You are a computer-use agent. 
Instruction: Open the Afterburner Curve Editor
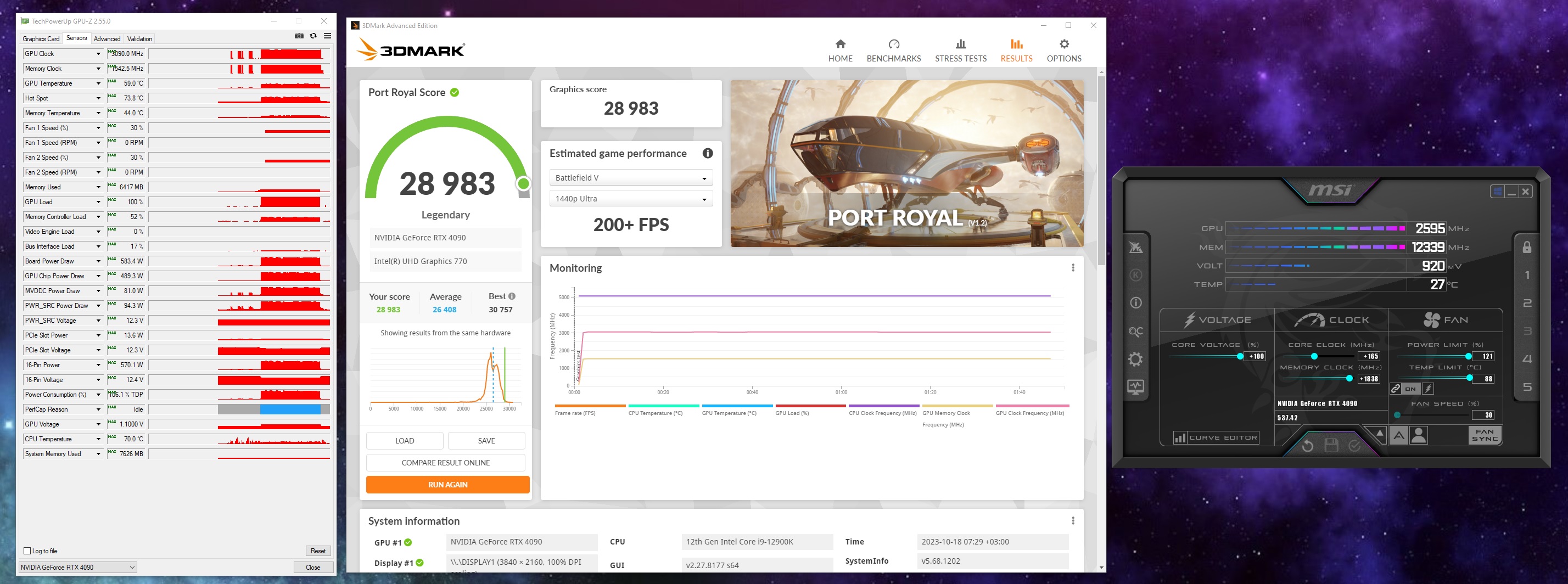click(x=1216, y=438)
